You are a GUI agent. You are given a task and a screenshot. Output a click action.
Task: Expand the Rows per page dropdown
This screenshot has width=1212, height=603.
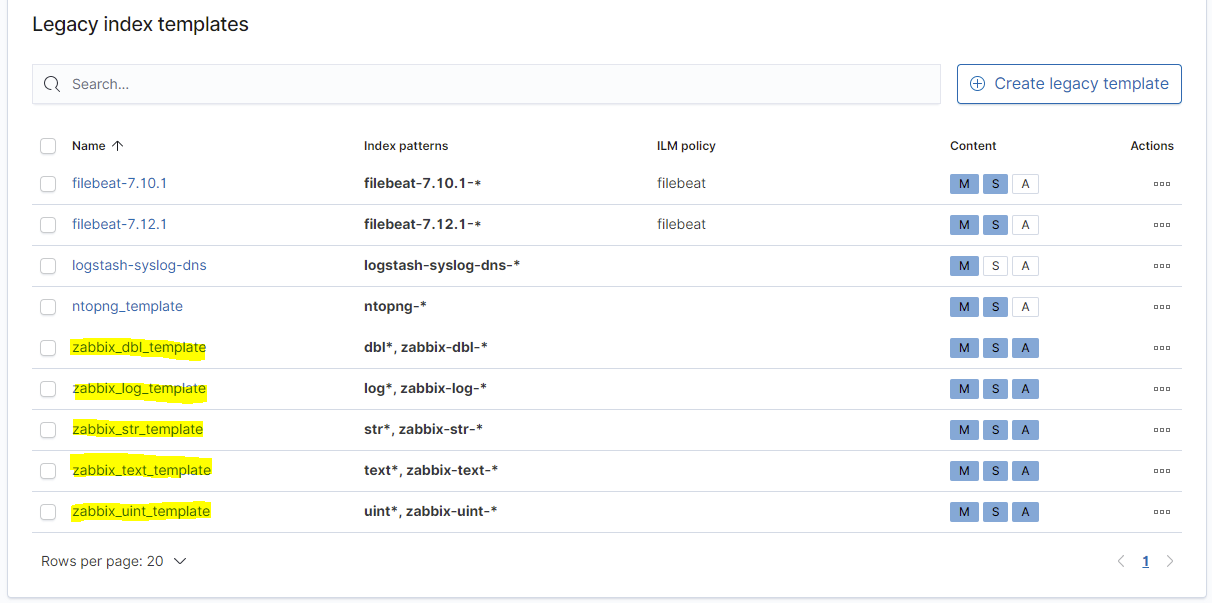point(114,562)
